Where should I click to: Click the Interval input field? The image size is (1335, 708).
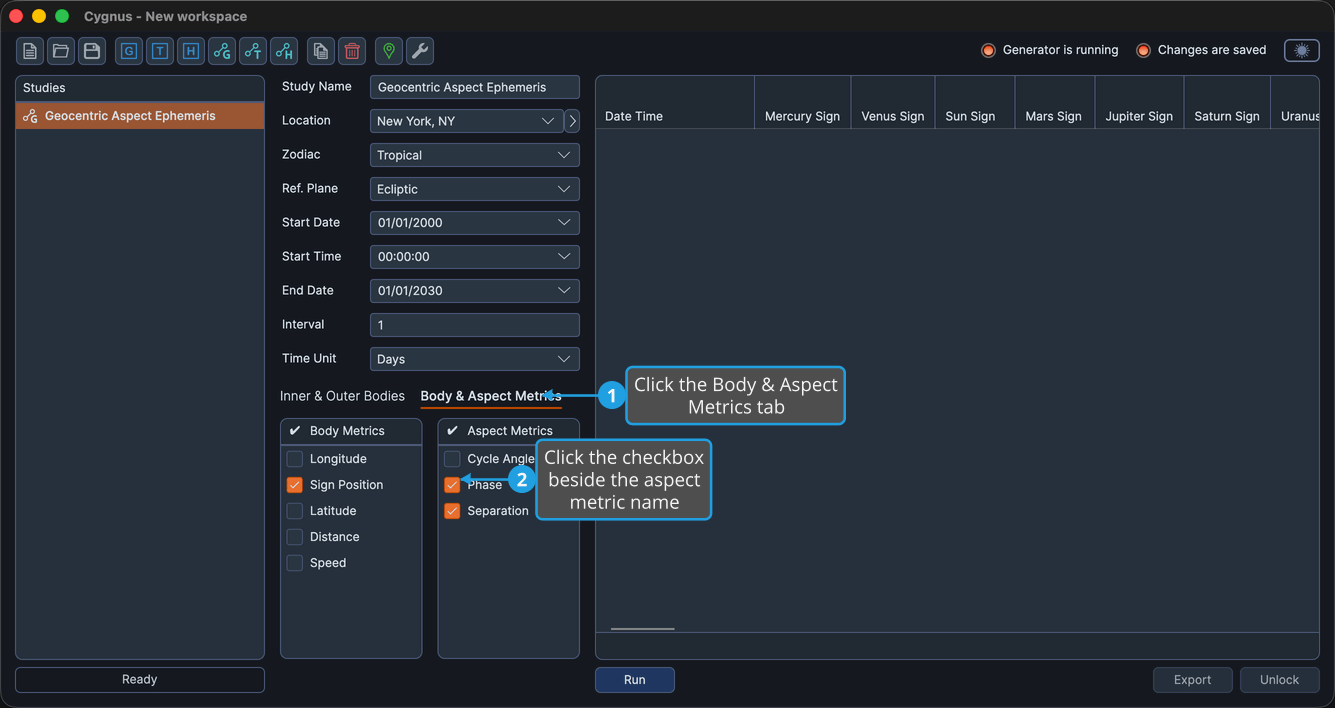click(x=475, y=325)
